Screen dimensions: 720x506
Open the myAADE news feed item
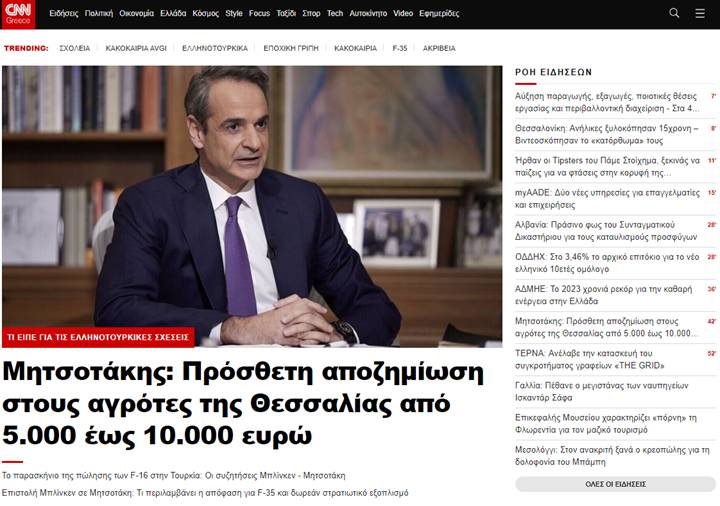click(x=608, y=198)
